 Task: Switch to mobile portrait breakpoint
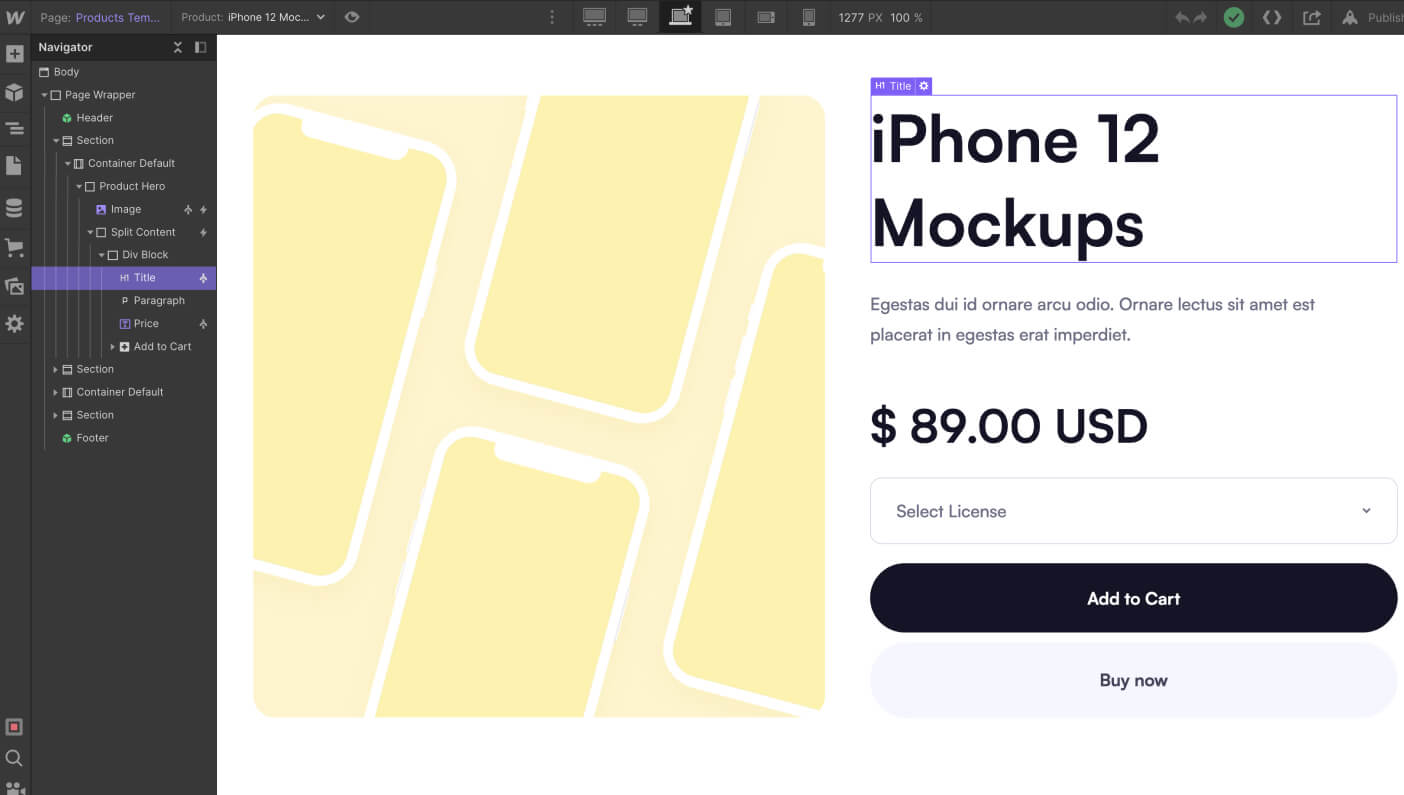point(806,17)
